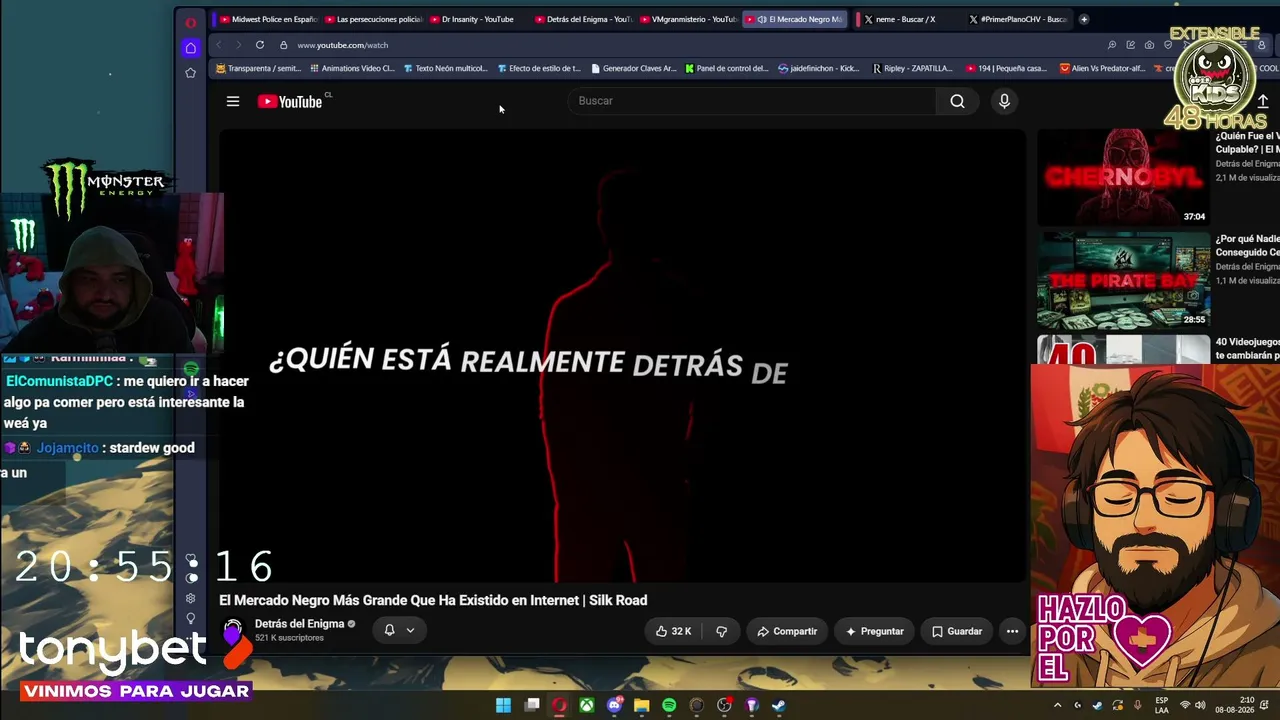The width and height of the screenshot is (1280, 720).
Task: Open the Transparenta / semit... bookmark
Action: pos(259,69)
